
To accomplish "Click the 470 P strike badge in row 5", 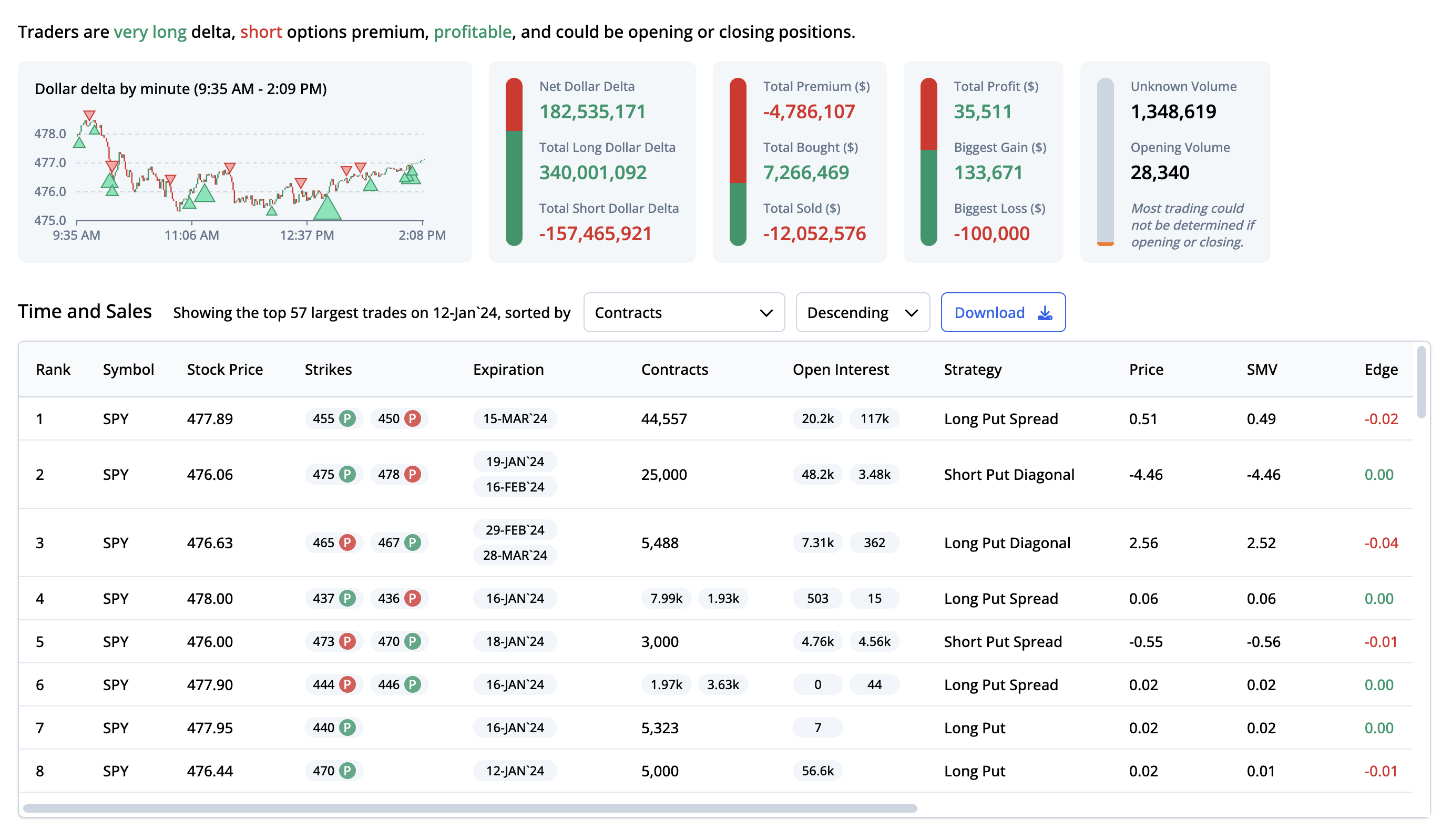I will (x=398, y=641).
